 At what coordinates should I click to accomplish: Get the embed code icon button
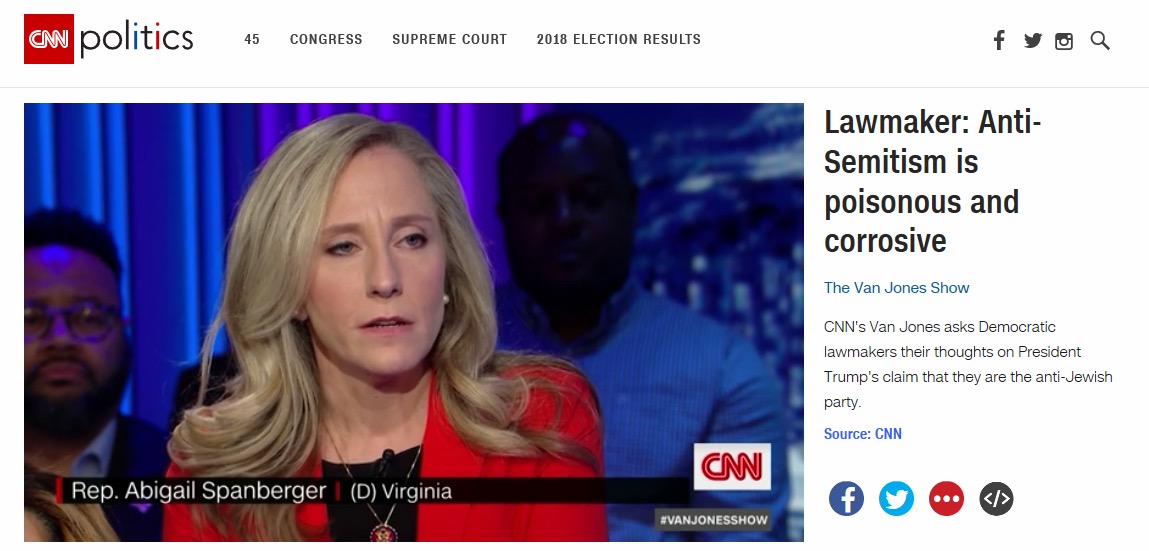[x=996, y=498]
